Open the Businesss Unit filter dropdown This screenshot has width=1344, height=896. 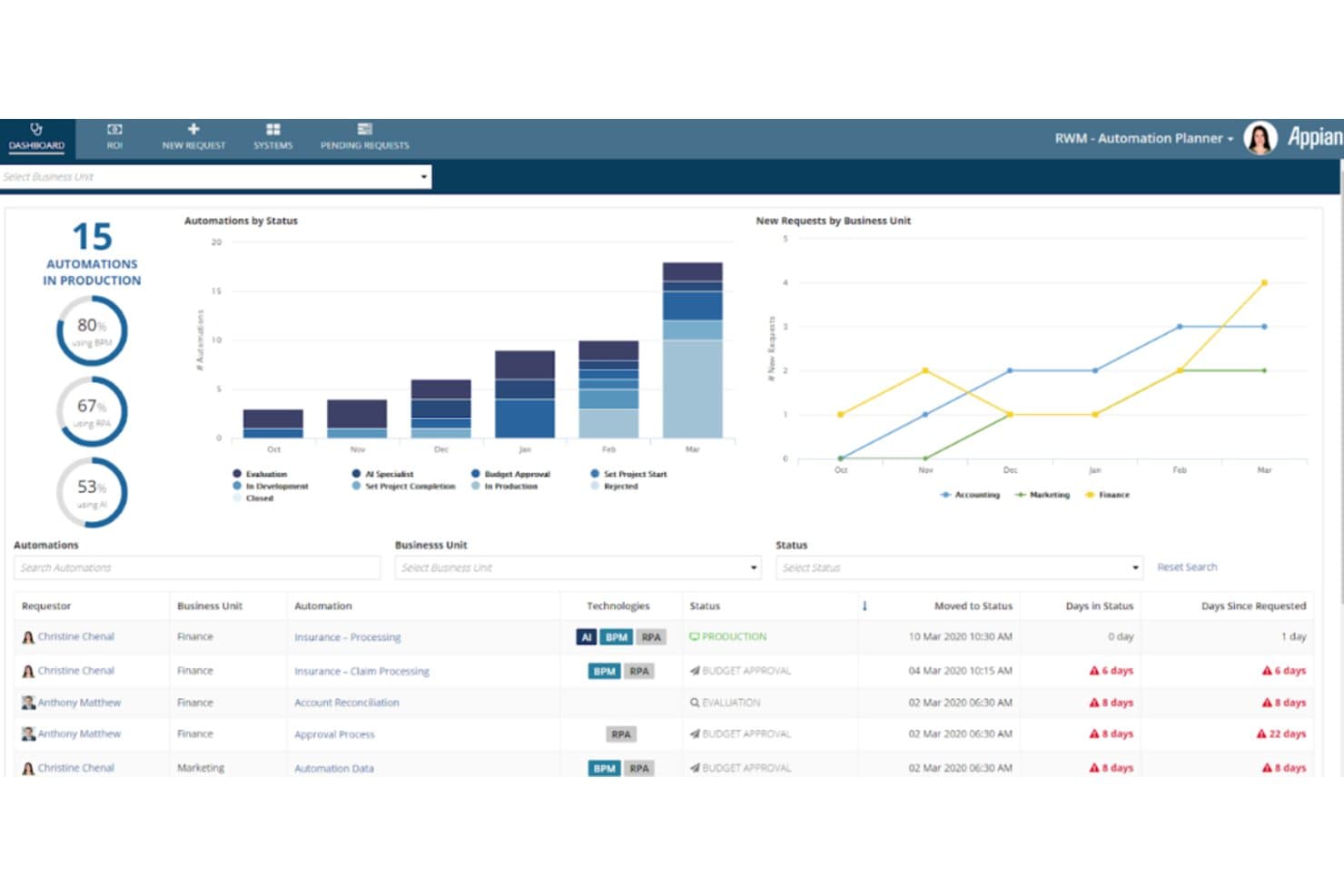pyautogui.click(x=578, y=567)
